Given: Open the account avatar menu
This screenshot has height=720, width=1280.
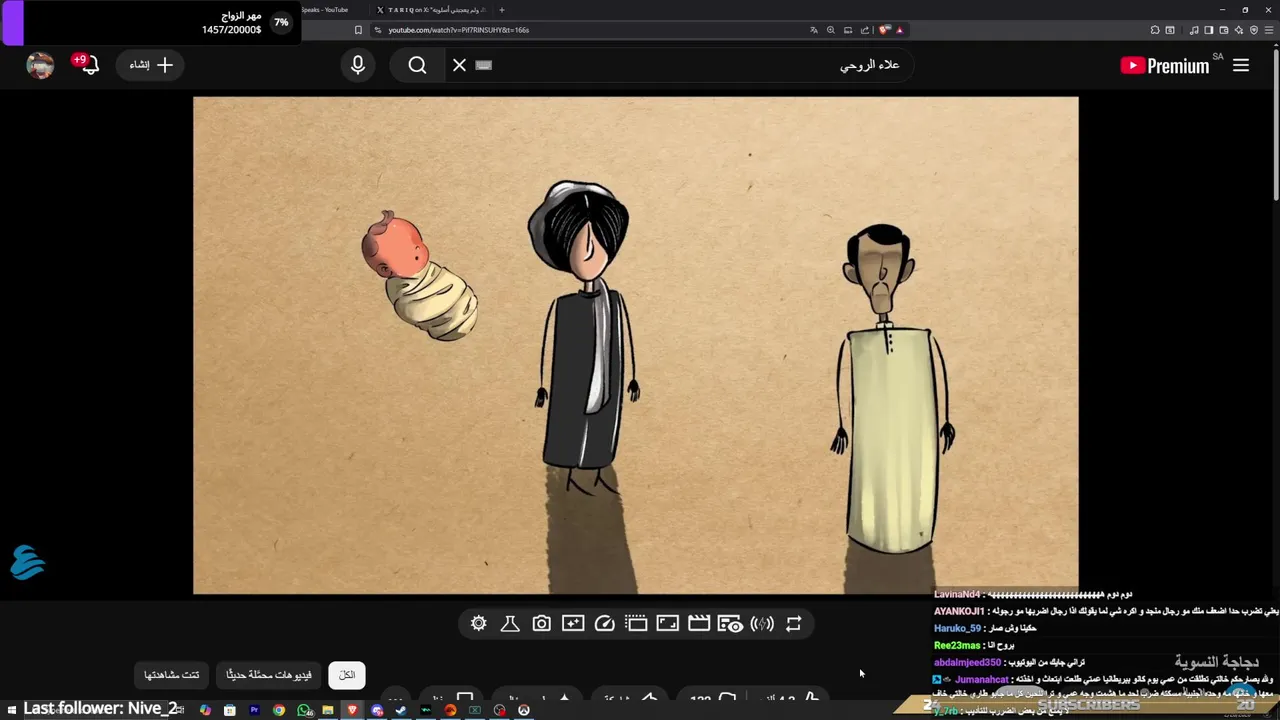Looking at the screenshot, I should pos(40,65).
